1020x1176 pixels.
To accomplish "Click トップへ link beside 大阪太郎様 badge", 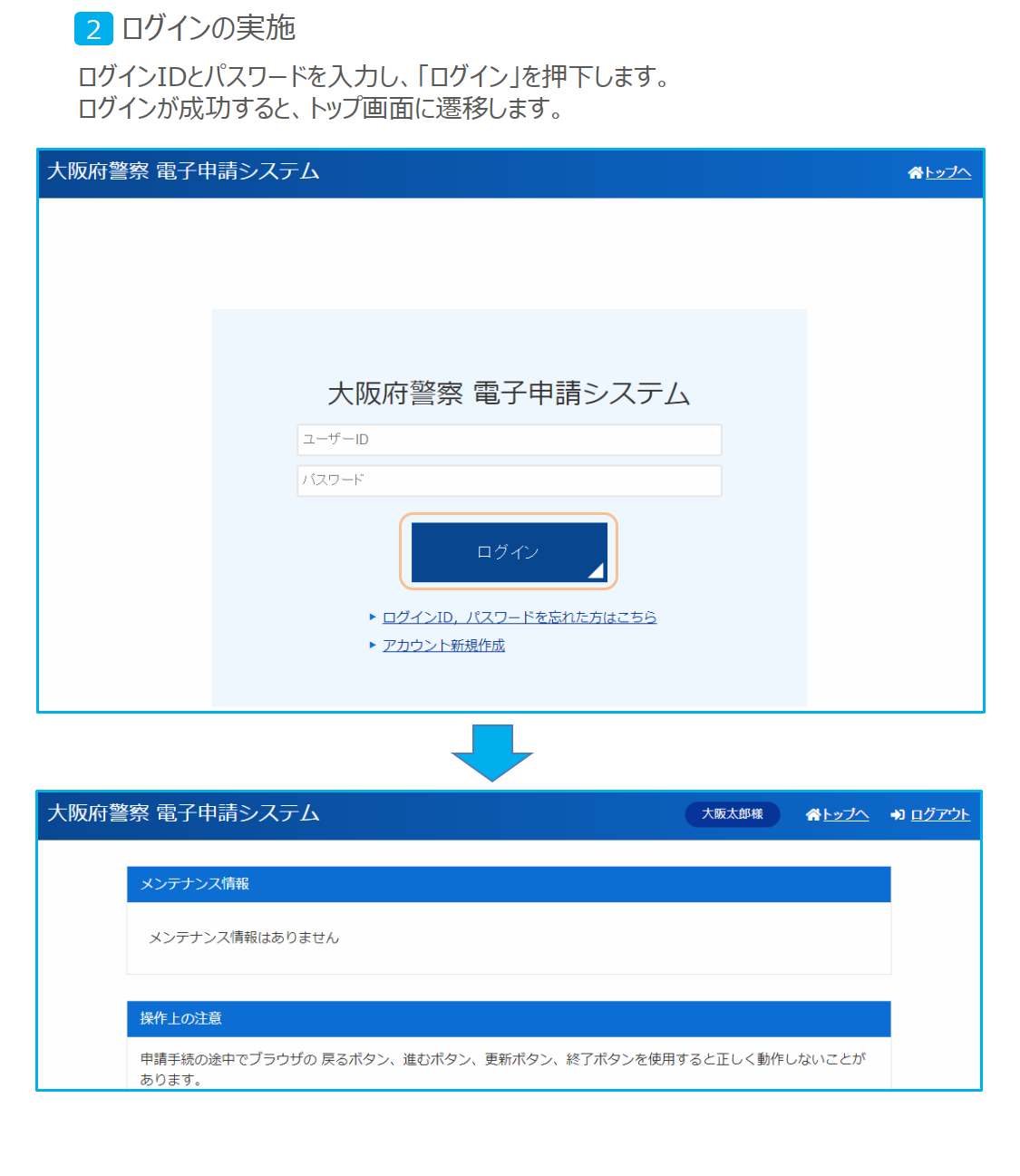I will pyautogui.click(x=845, y=814).
